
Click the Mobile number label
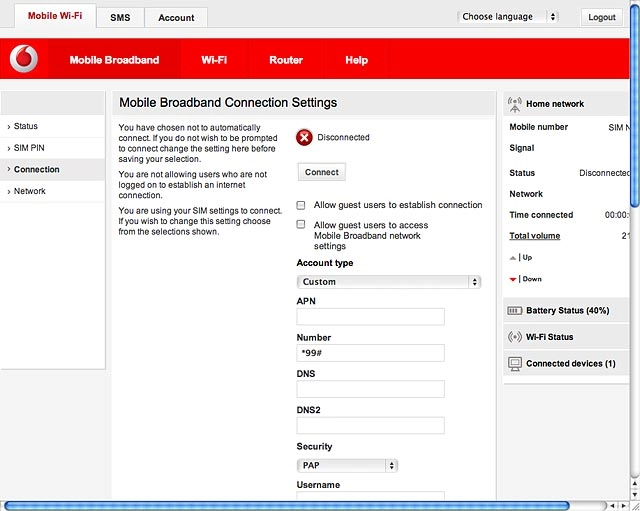coord(538,127)
